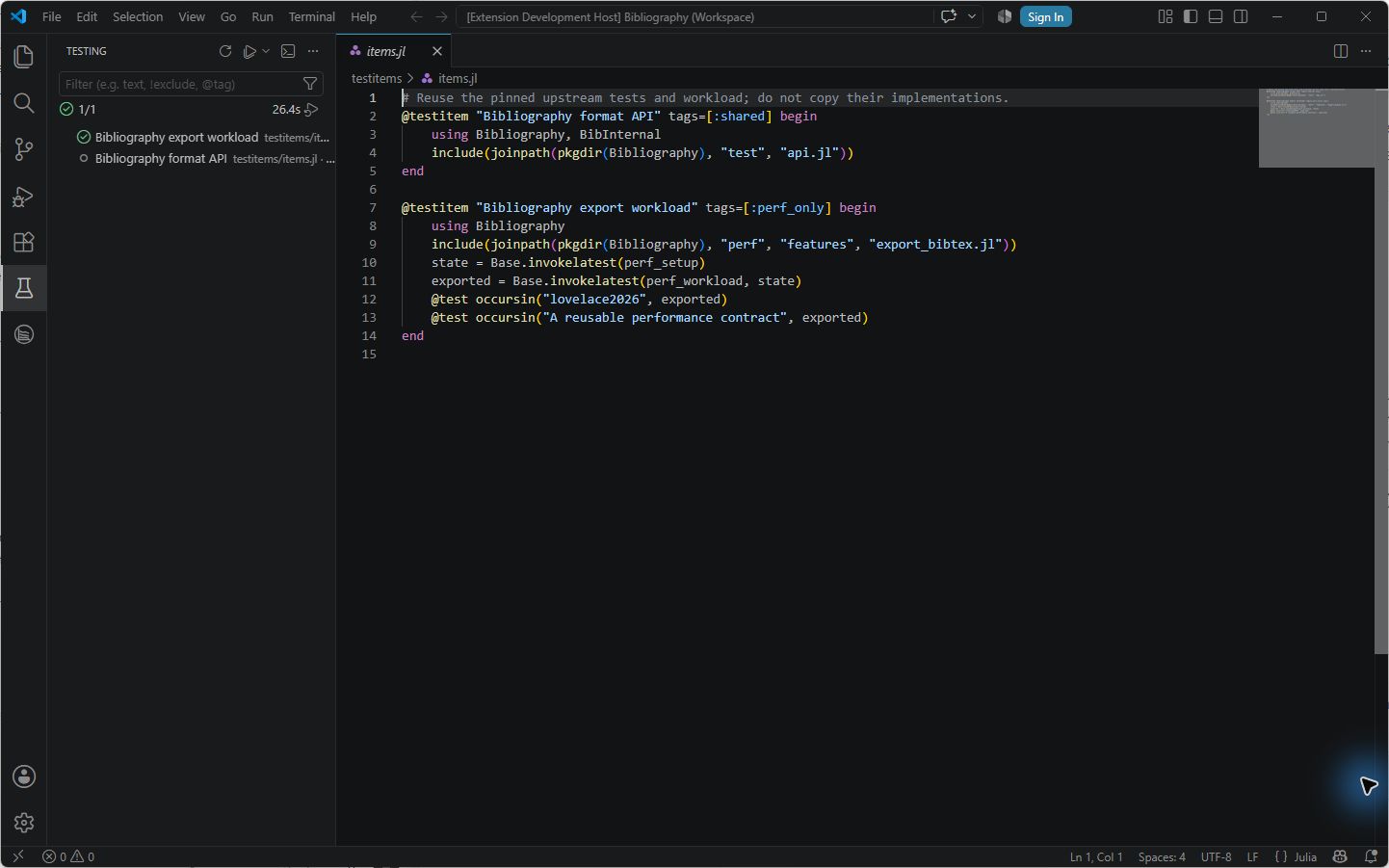The image size is (1389, 868).
Task: Toggle the secondary side bar
Action: 1241,16
